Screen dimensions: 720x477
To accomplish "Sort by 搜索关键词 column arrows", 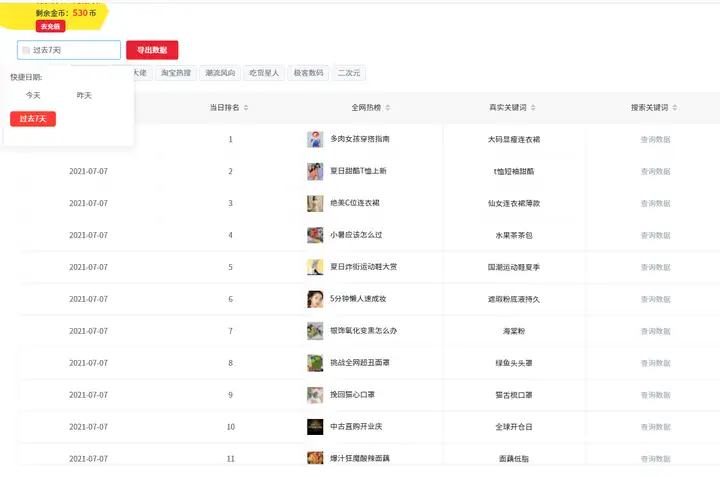I will [675, 107].
